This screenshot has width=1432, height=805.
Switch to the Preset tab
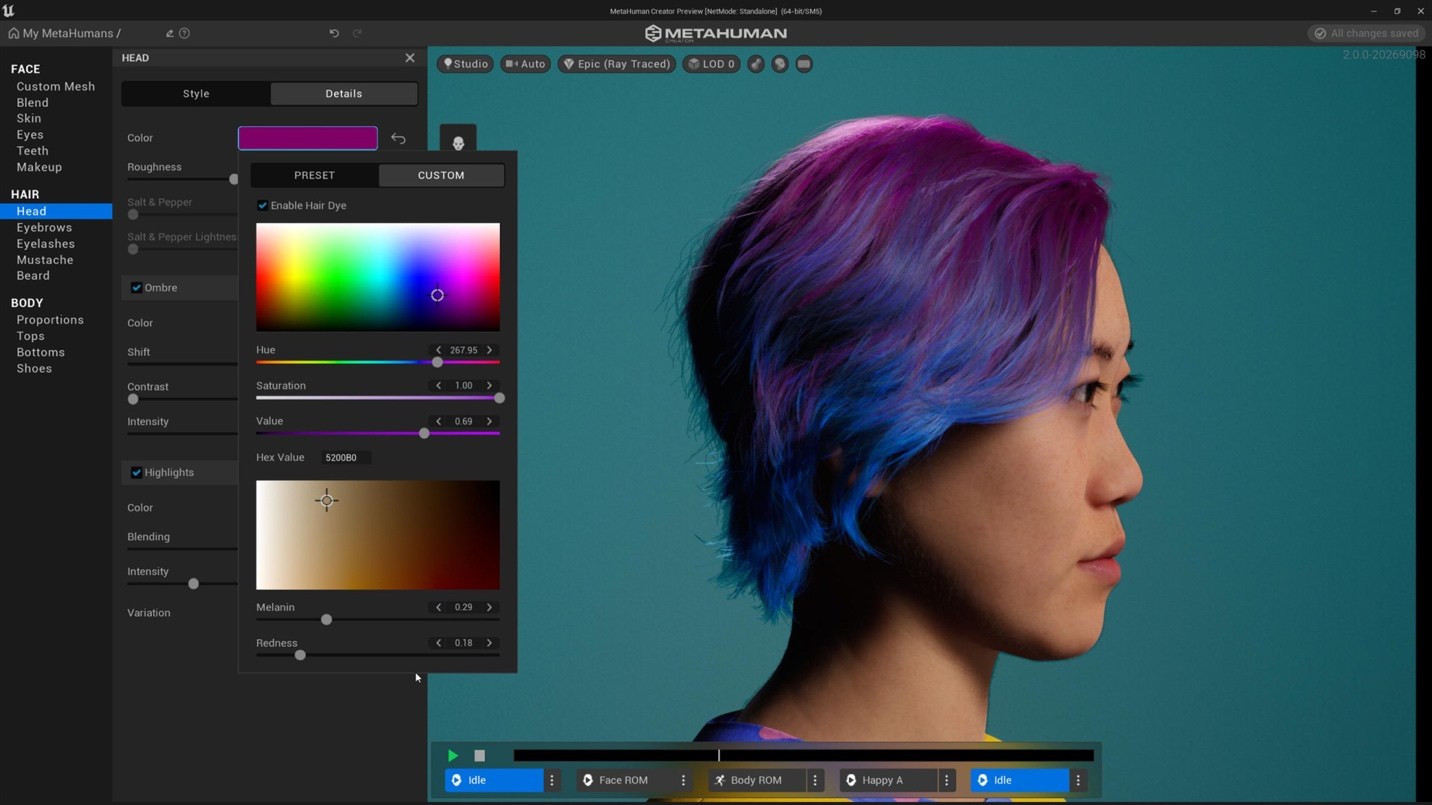pos(314,174)
